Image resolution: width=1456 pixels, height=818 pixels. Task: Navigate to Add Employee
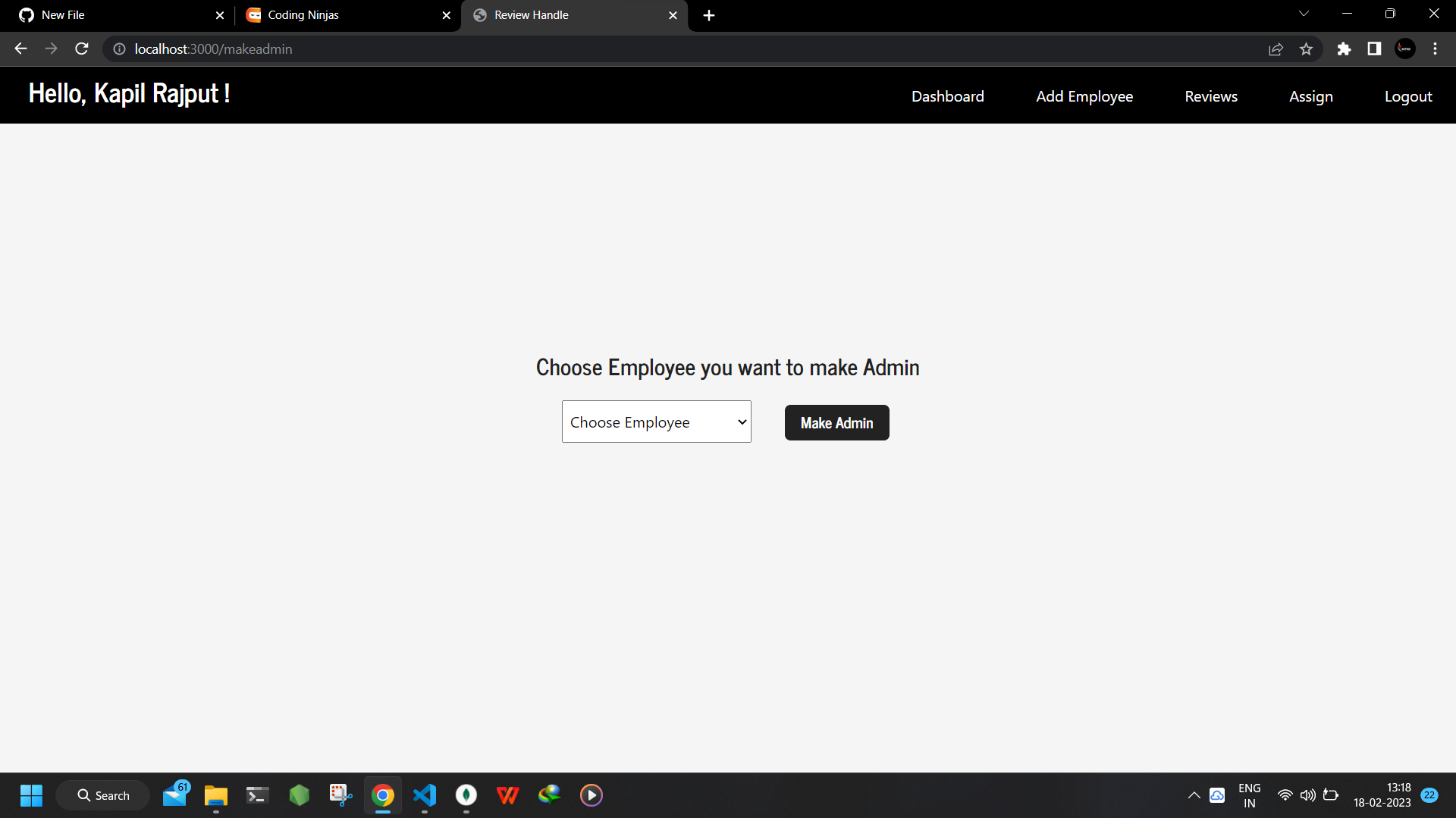[1084, 96]
